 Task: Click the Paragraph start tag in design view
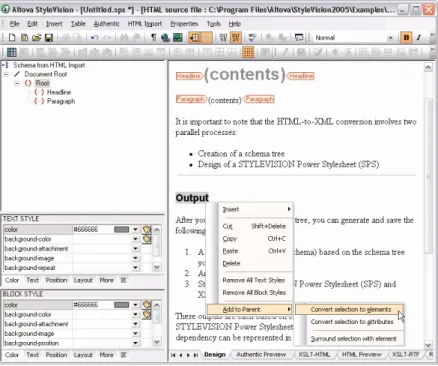[x=191, y=99]
